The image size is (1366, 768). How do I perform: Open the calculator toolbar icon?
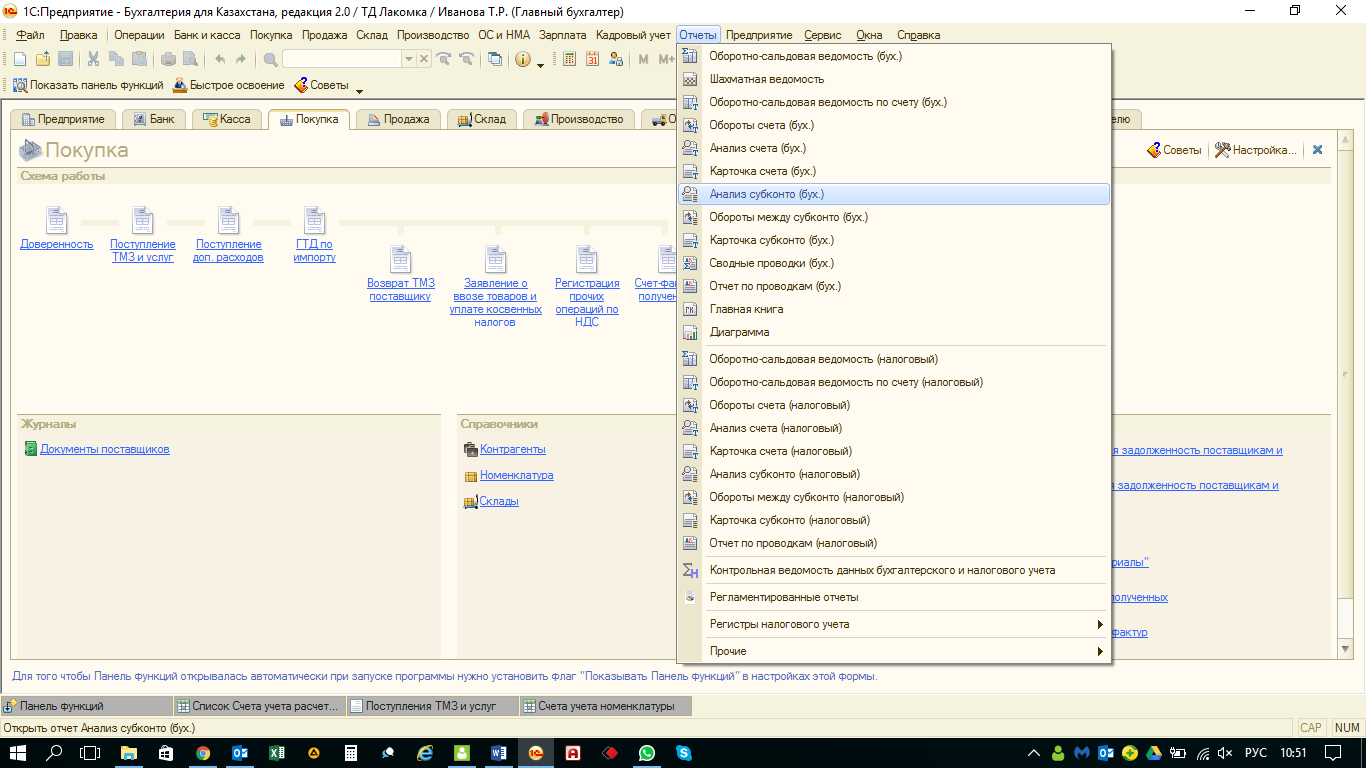pyautogui.click(x=570, y=59)
